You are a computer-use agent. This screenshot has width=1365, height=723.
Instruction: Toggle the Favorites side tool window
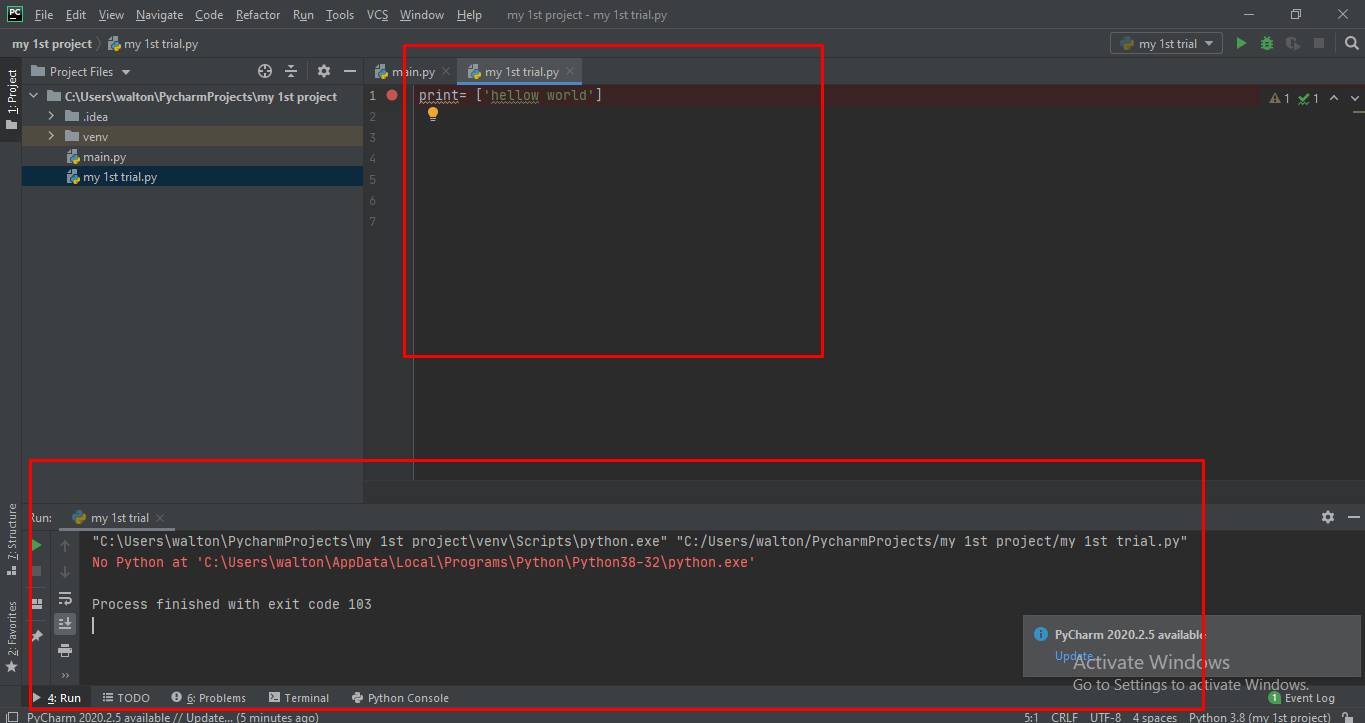11,637
